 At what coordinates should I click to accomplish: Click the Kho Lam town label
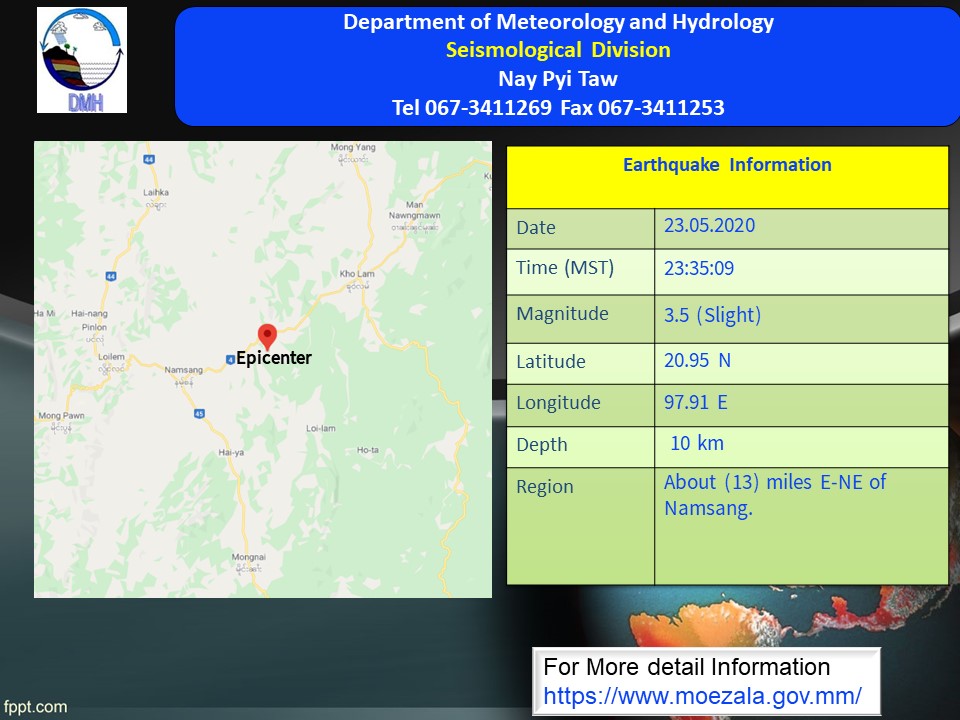[x=357, y=274]
